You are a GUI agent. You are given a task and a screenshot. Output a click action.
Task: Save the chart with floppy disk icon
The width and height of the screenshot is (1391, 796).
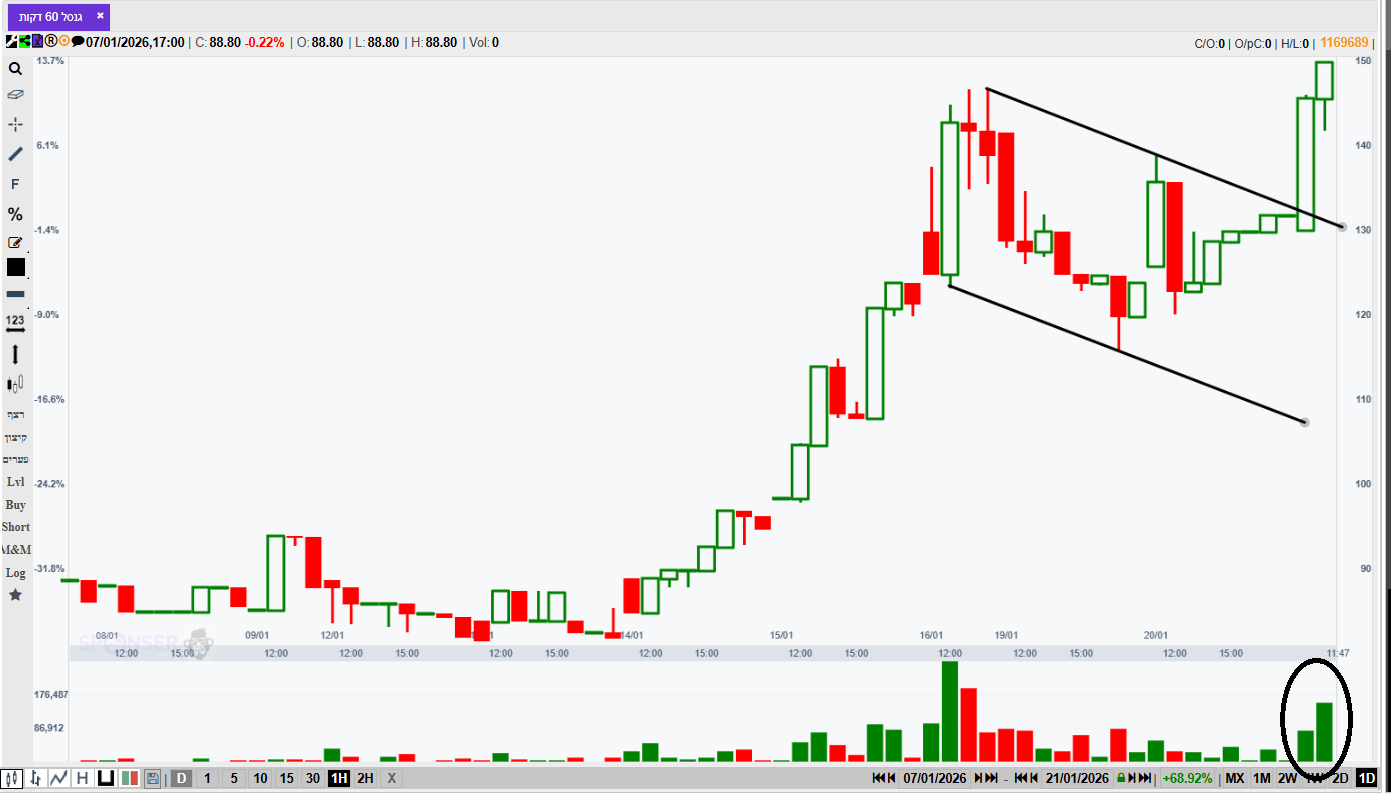(x=153, y=778)
